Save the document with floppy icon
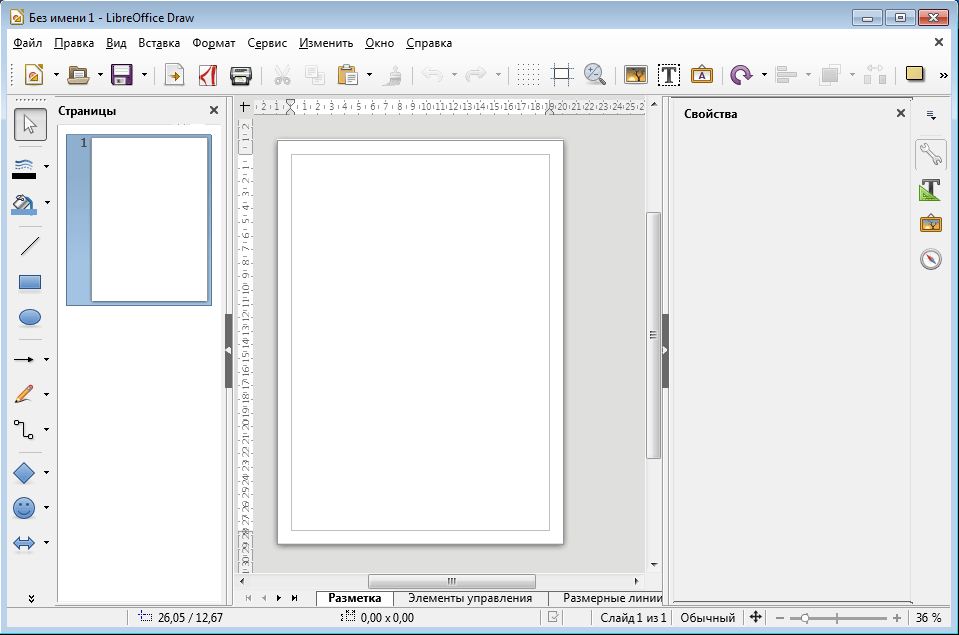The height and width of the screenshot is (635, 959). tap(122, 75)
